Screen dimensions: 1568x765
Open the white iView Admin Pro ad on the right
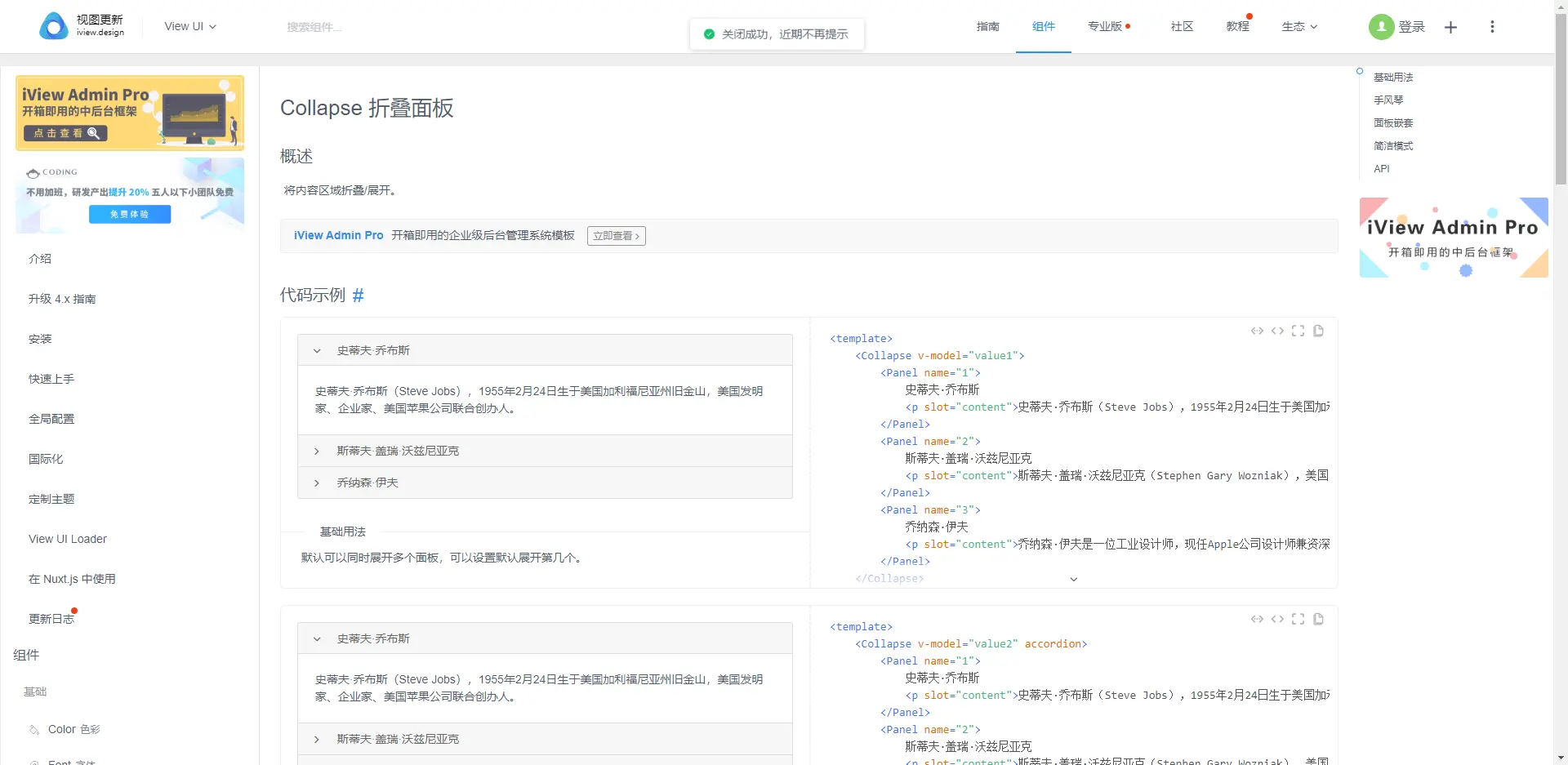point(1454,238)
